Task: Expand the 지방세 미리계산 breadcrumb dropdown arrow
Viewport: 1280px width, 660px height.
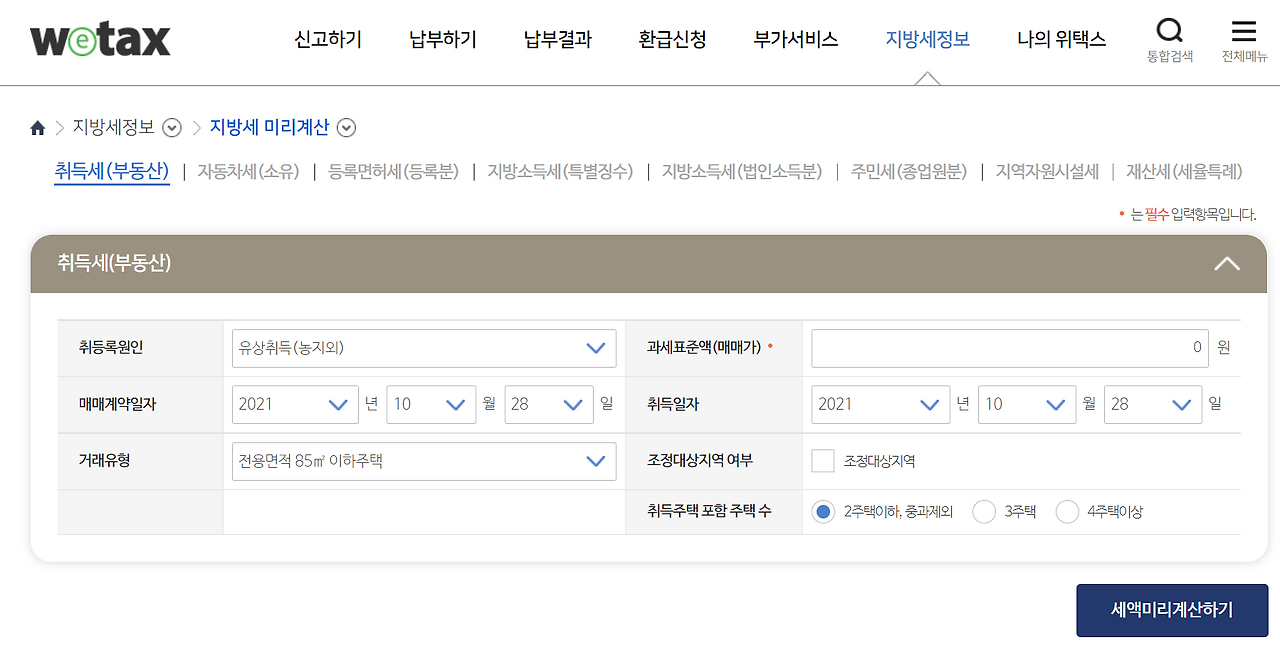Action: (x=346, y=128)
